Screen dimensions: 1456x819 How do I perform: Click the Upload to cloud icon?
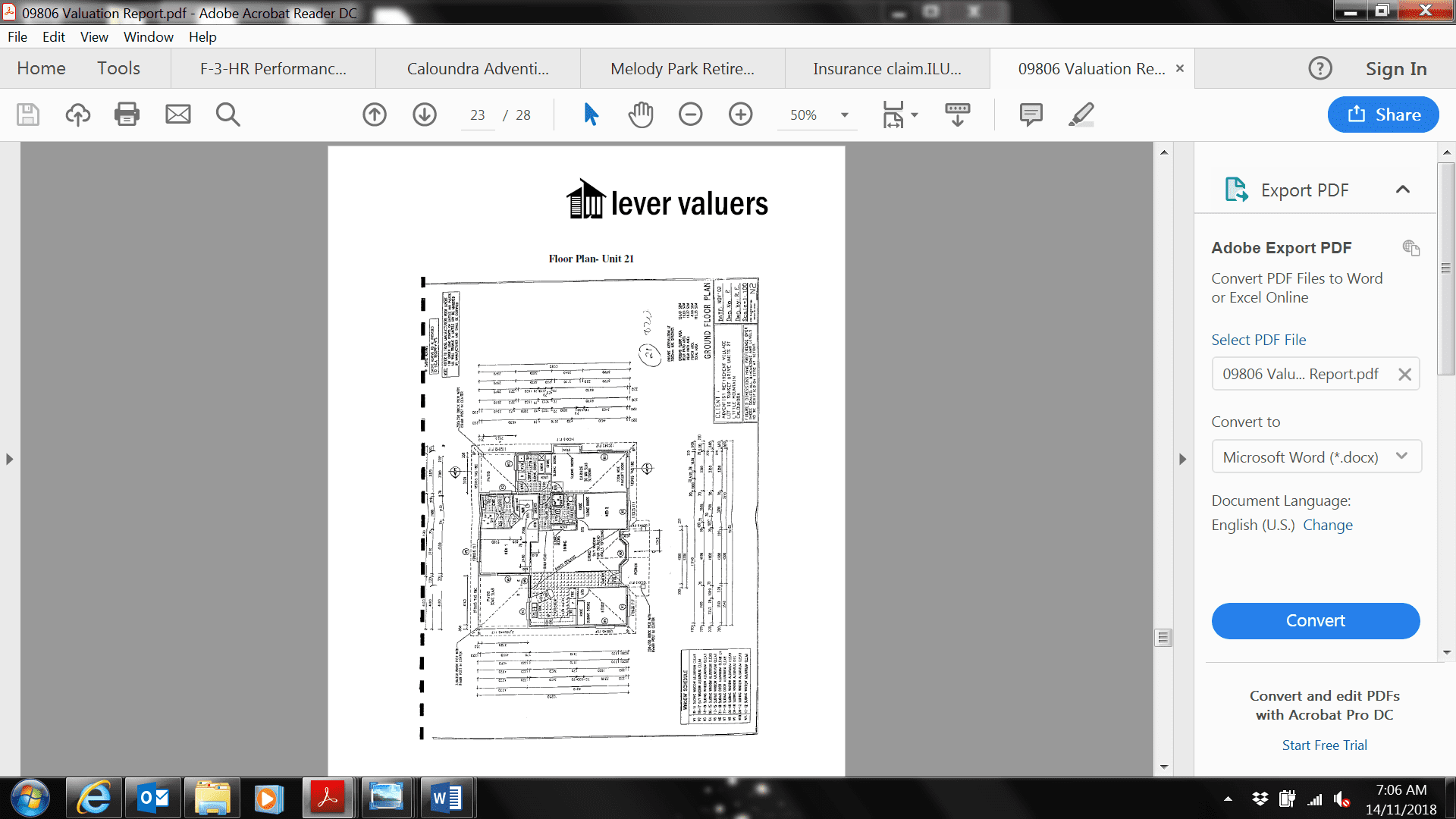(x=77, y=115)
